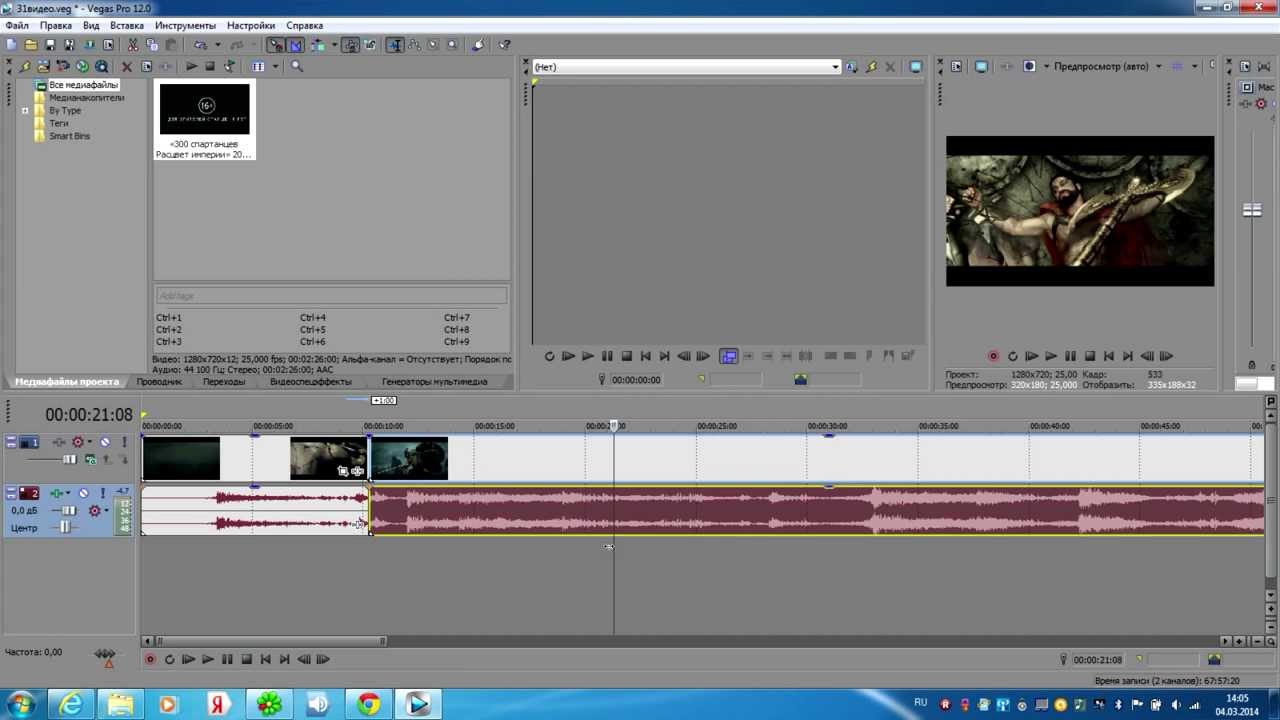The image size is (1280, 720).
Task: Click the Undo icon in toolbar
Action: [200, 45]
